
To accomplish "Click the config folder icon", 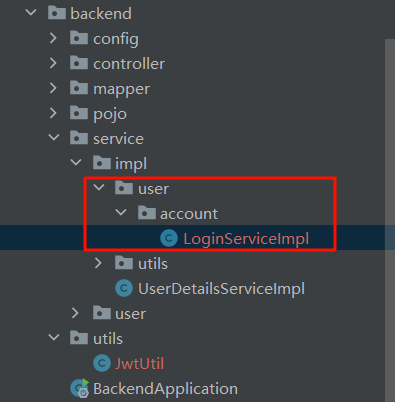I will (x=79, y=38).
